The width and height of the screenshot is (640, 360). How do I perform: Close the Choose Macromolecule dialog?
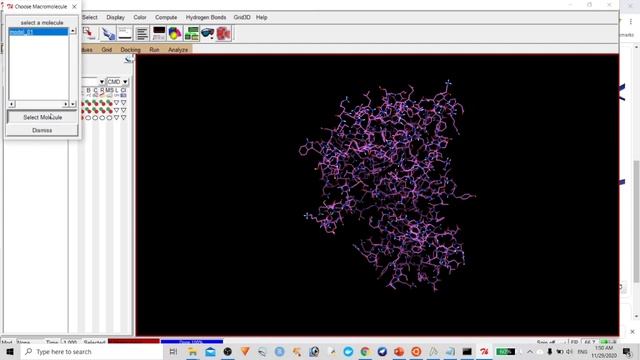click(x=74, y=7)
